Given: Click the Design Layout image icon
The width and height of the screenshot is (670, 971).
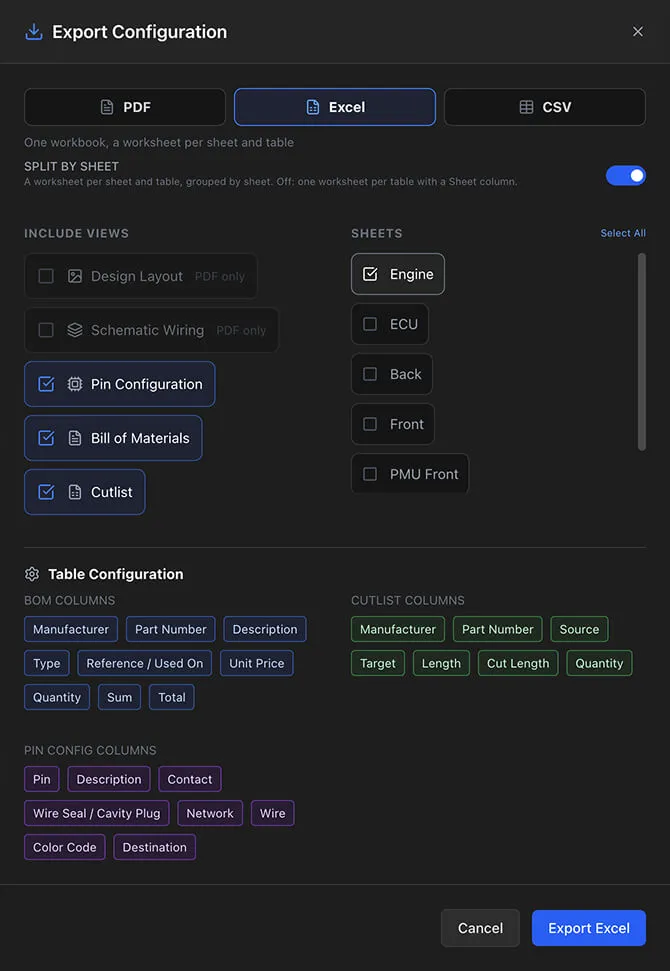Looking at the screenshot, I should click(x=75, y=276).
